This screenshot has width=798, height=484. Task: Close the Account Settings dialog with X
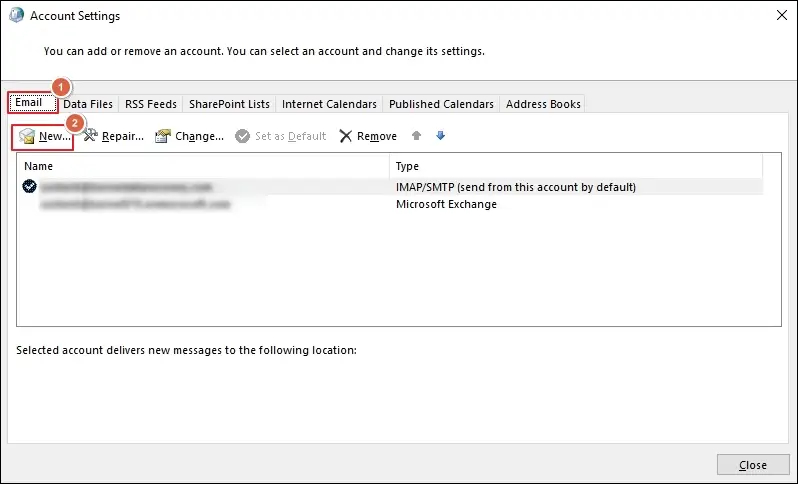782,15
